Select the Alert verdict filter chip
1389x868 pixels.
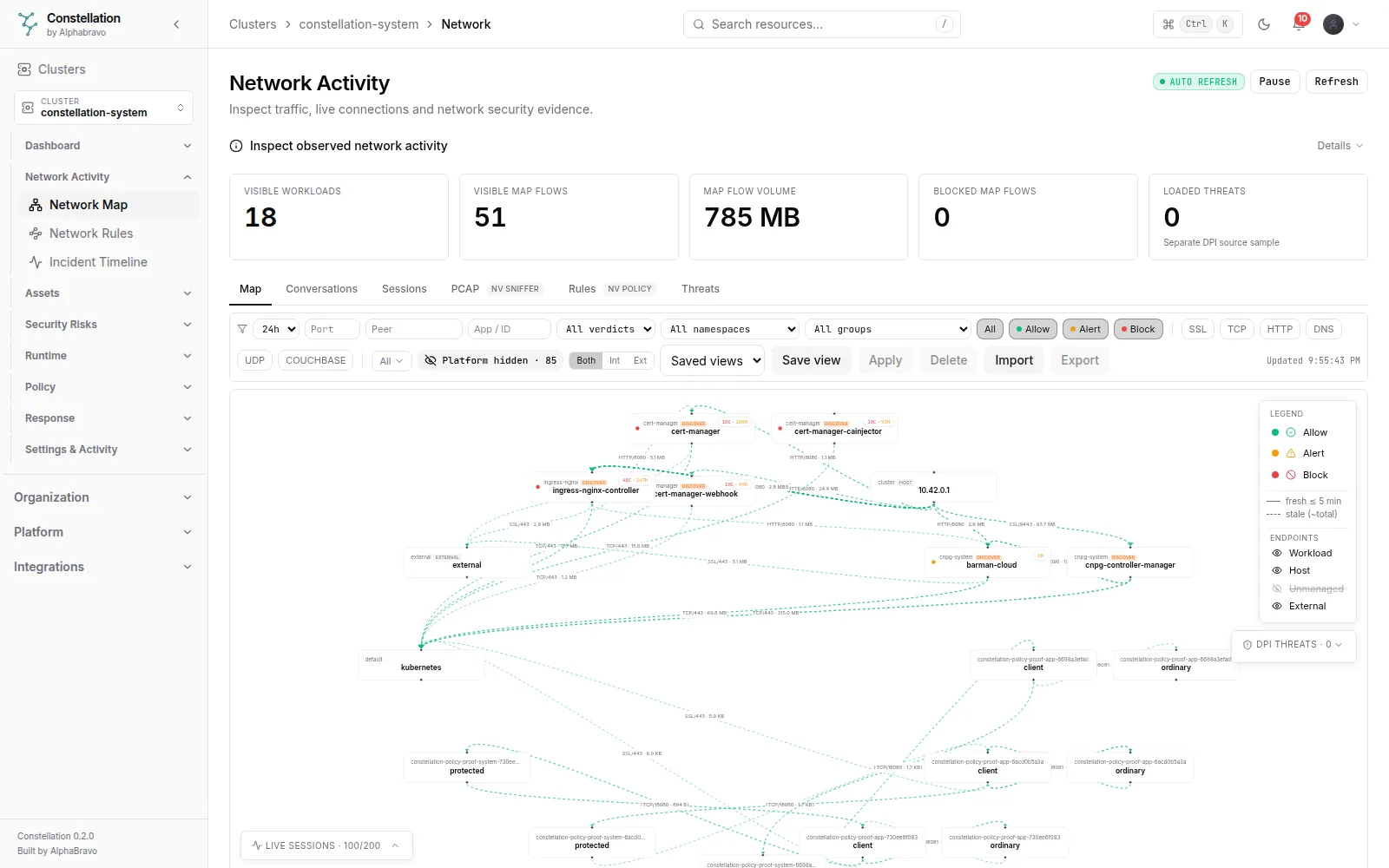[1085, 329]
